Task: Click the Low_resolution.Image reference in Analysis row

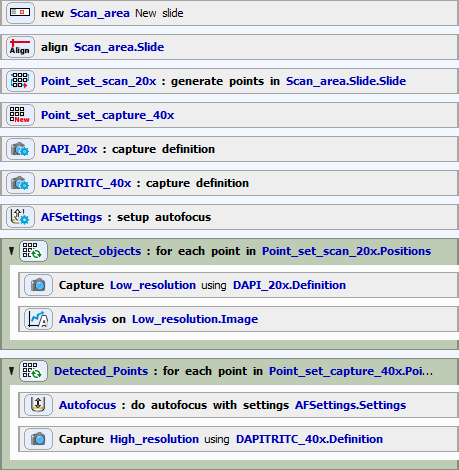Action: tap(195, 319)
